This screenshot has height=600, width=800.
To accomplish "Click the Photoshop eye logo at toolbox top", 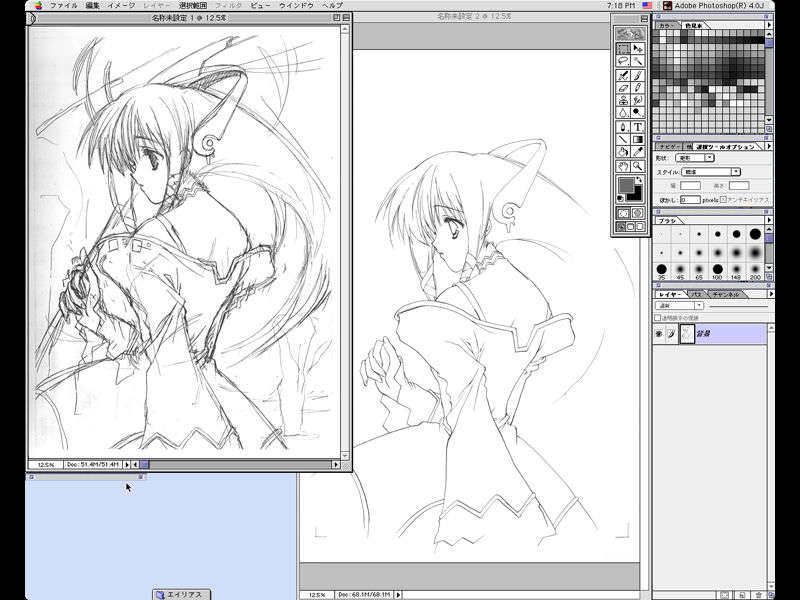I will click(x=631, y=34).
